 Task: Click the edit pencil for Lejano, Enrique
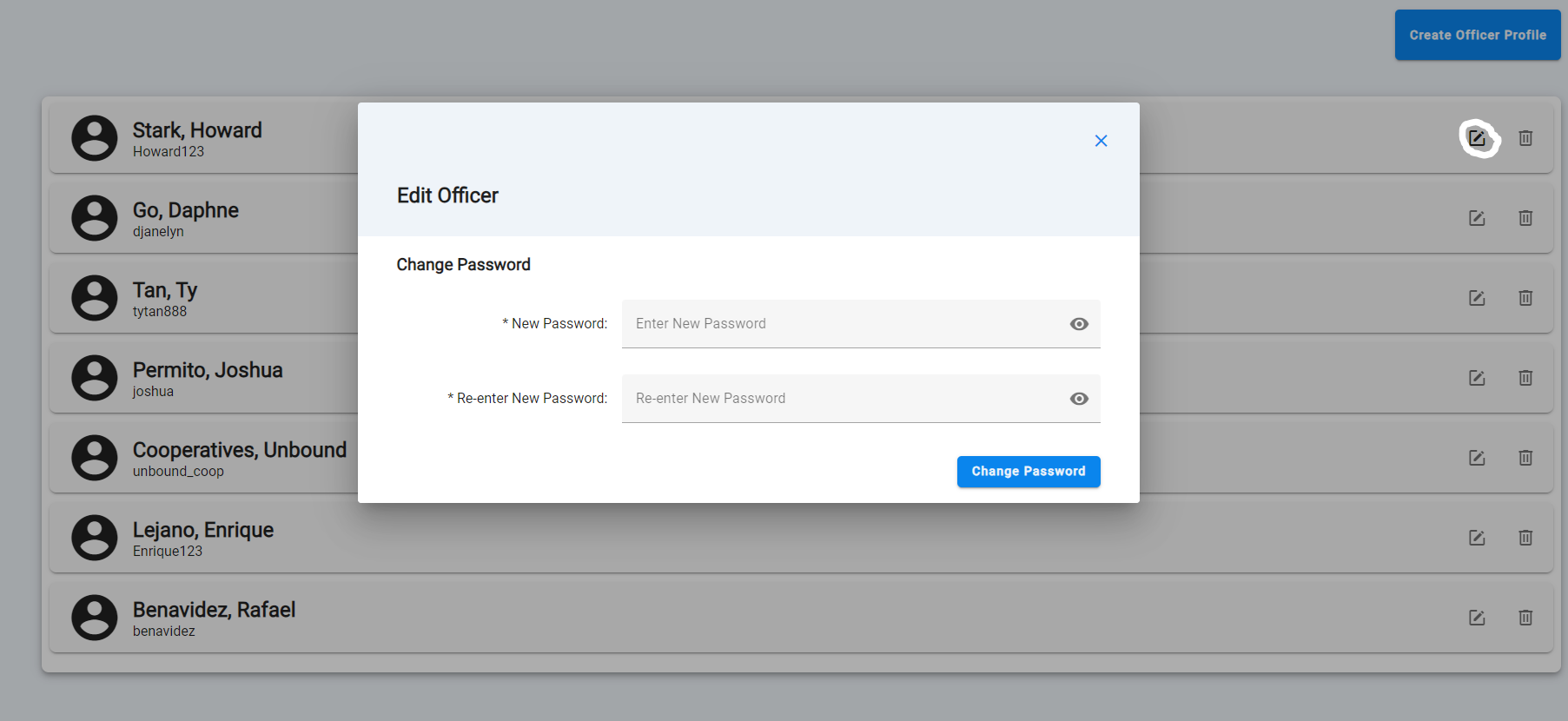1477,538
